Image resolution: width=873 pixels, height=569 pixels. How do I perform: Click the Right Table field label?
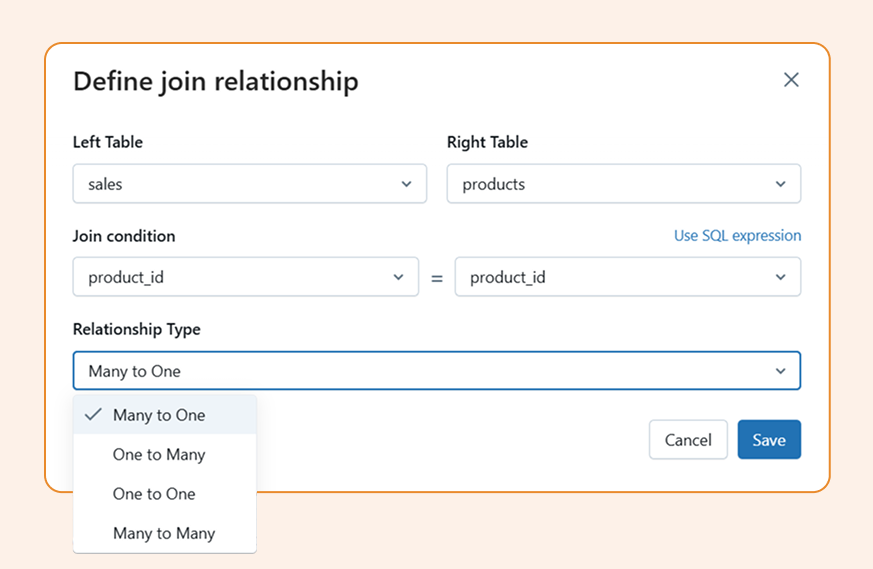coord(487,142)
